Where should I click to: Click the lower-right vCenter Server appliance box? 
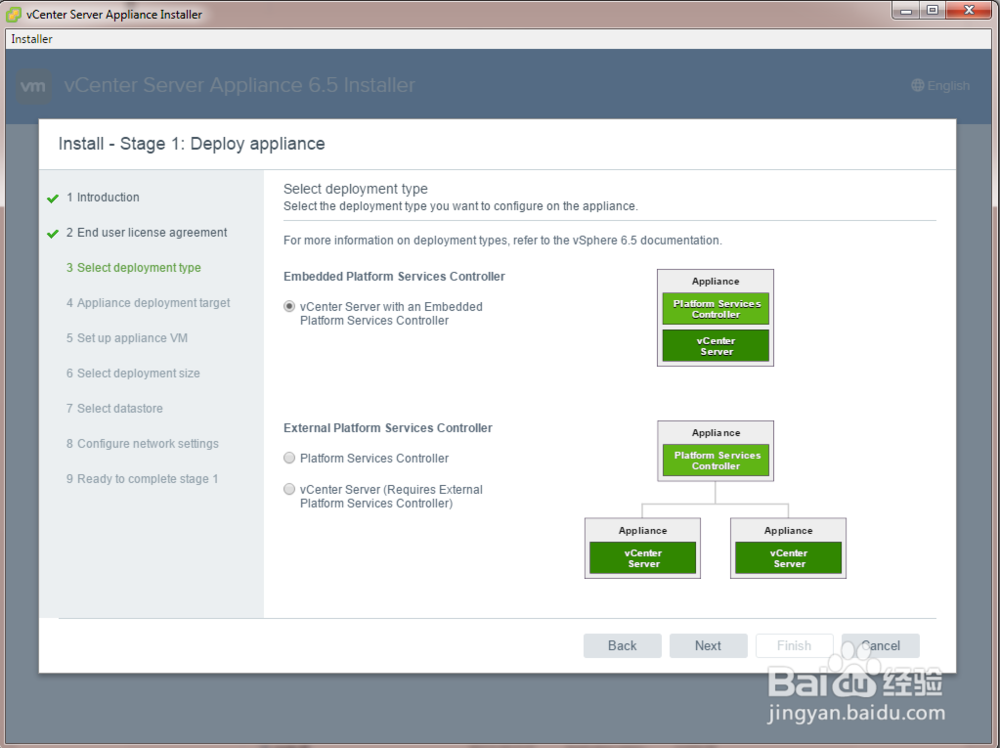click(x=788, y=548)
